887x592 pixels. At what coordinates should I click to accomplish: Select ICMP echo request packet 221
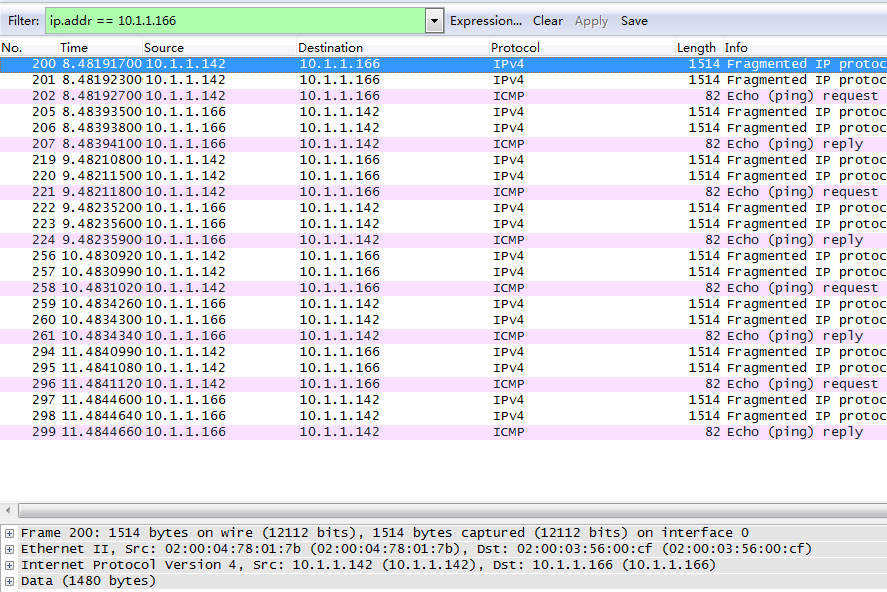click(444, 192)
